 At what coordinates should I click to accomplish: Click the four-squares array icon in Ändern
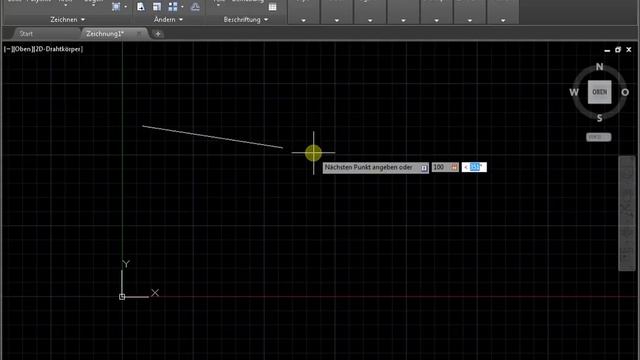point(173,7)
